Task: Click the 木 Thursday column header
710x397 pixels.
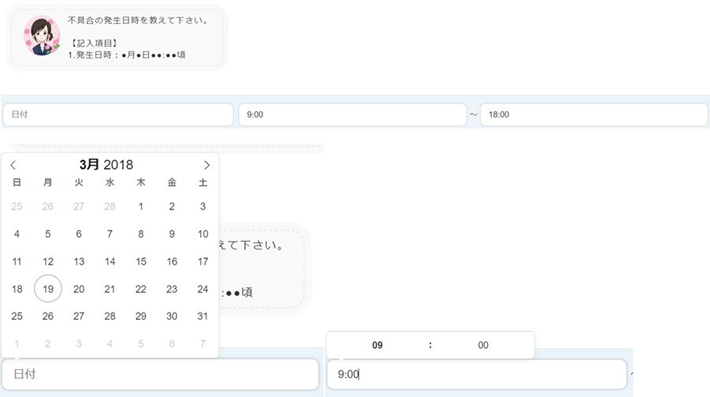Action: coord(141,182)
